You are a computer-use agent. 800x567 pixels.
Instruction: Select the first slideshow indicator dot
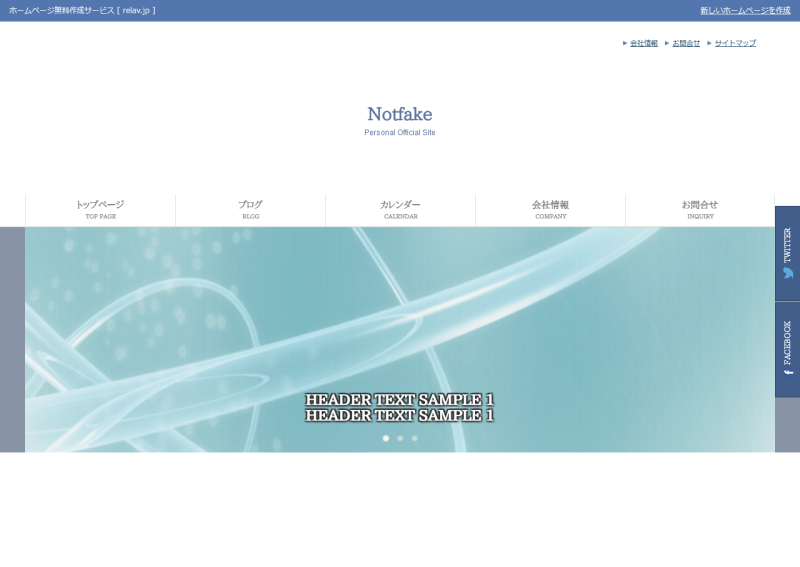point(386,438)
